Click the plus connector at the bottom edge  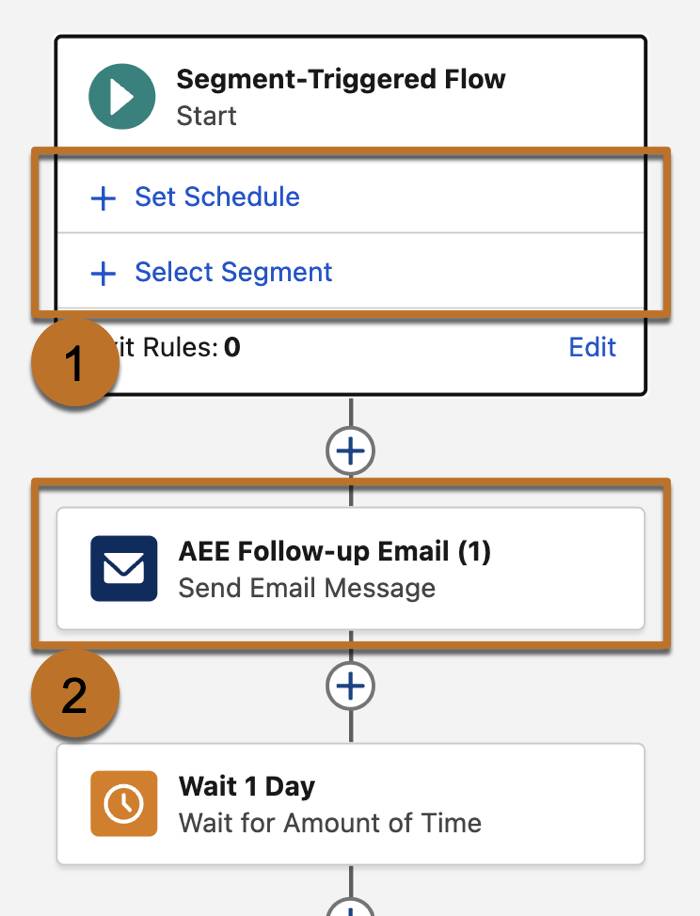click(x=350, y=908)
